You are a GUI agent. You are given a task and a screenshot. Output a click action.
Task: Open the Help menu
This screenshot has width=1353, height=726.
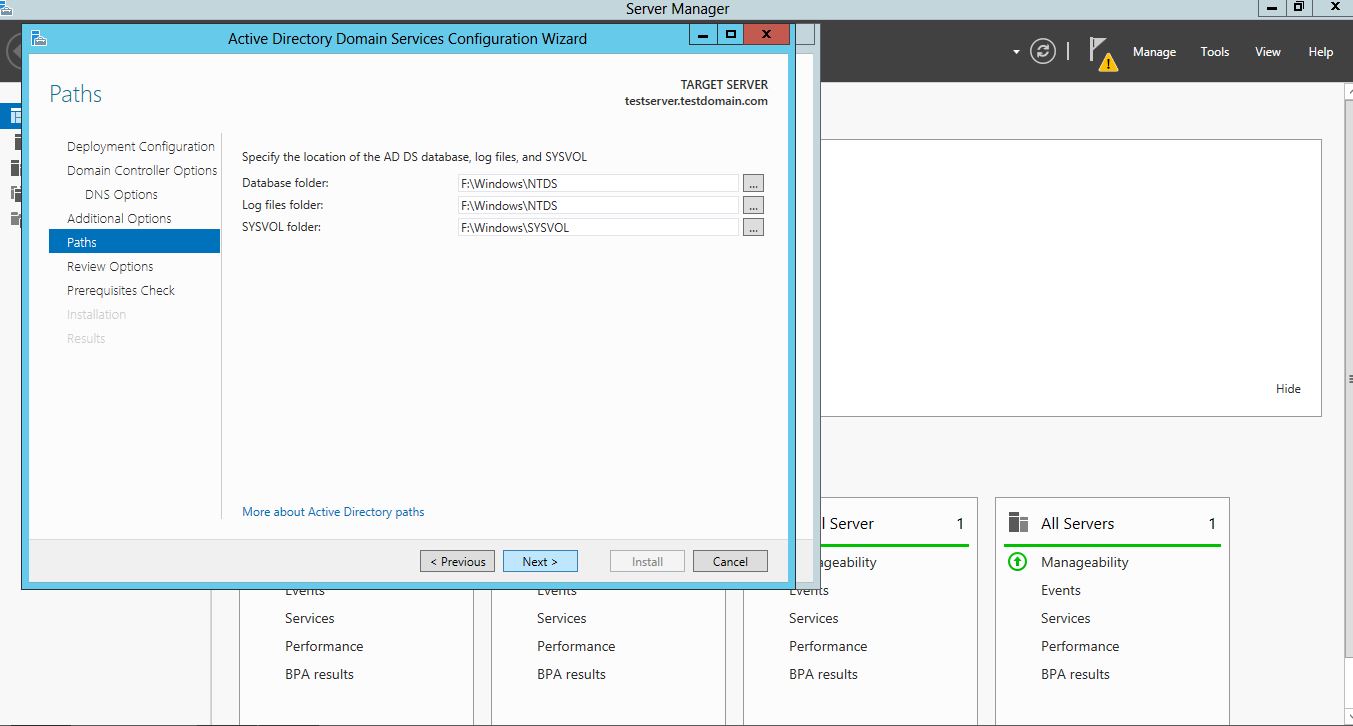pos(1321,52)
